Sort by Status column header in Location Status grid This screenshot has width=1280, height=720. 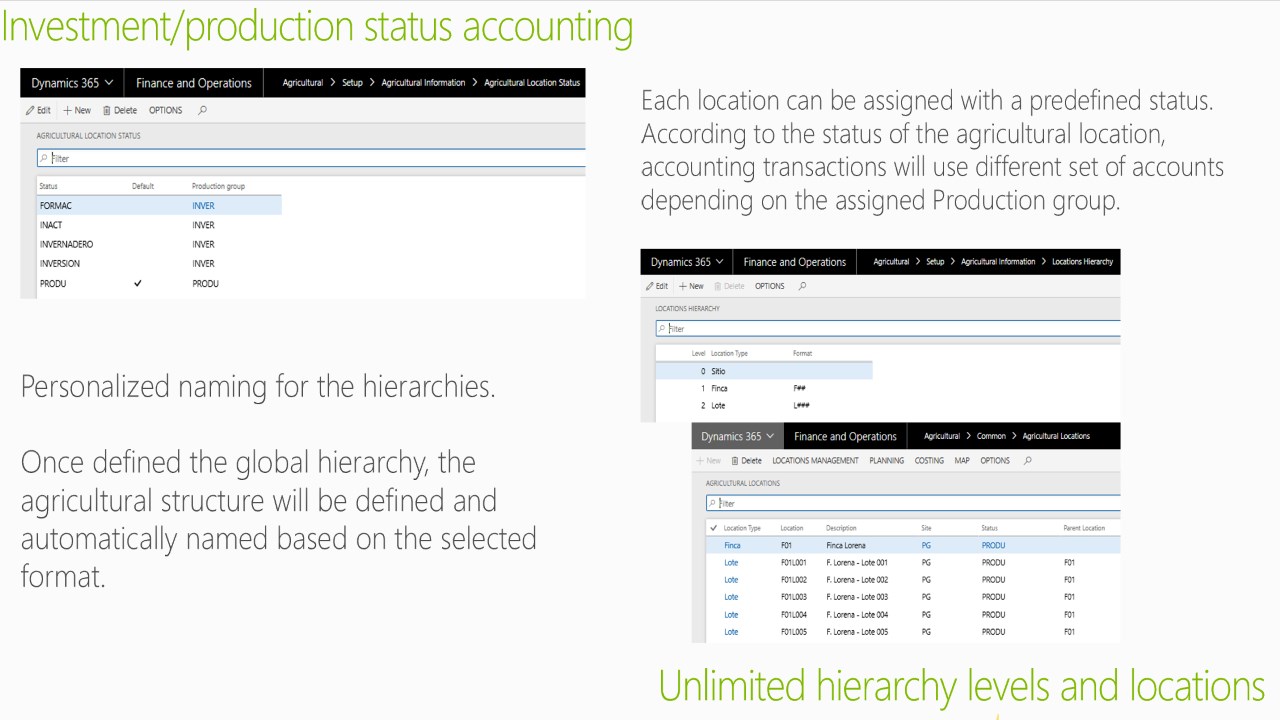point(48,187)
